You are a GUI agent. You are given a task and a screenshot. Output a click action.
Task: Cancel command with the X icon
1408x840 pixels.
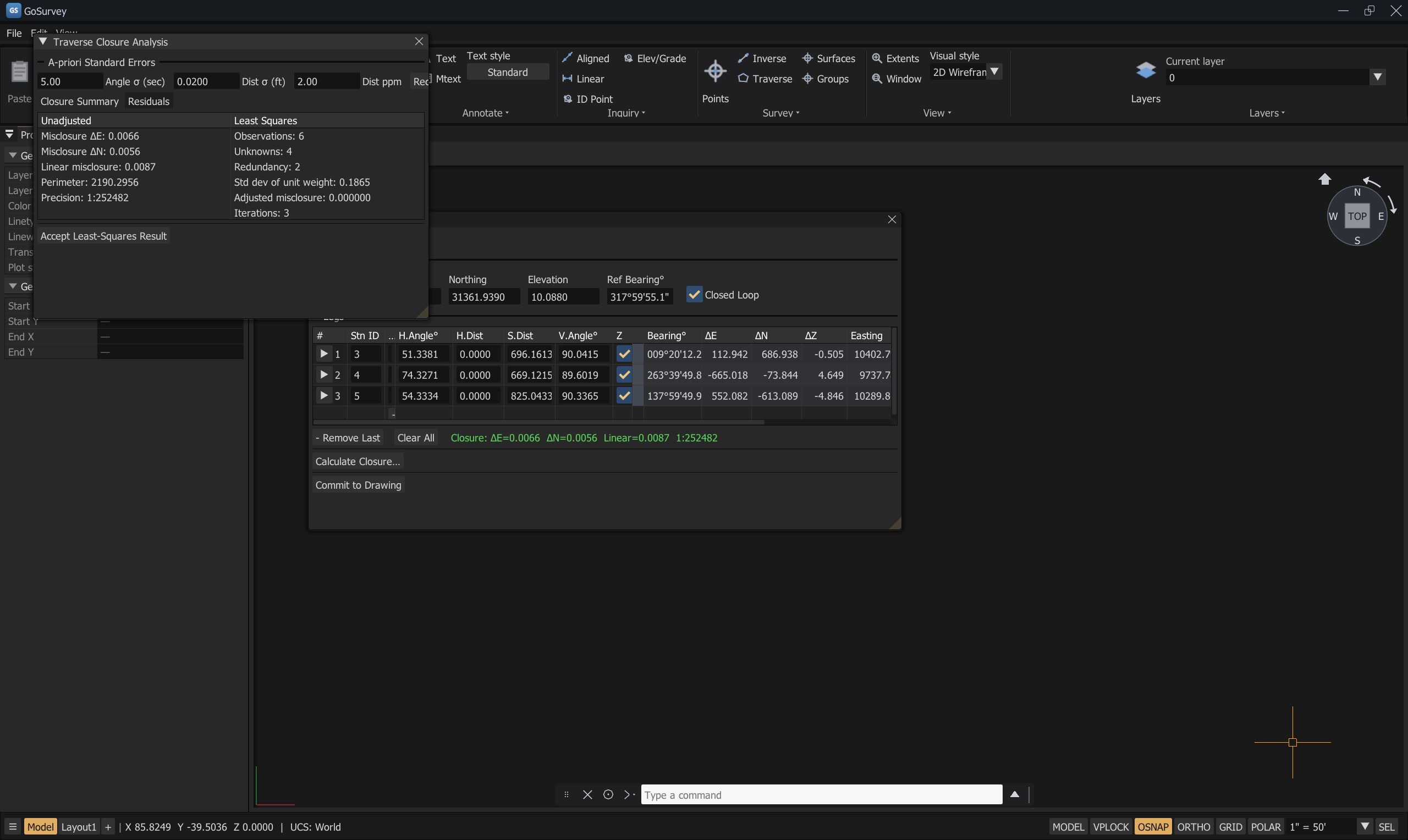pos(587,795)
